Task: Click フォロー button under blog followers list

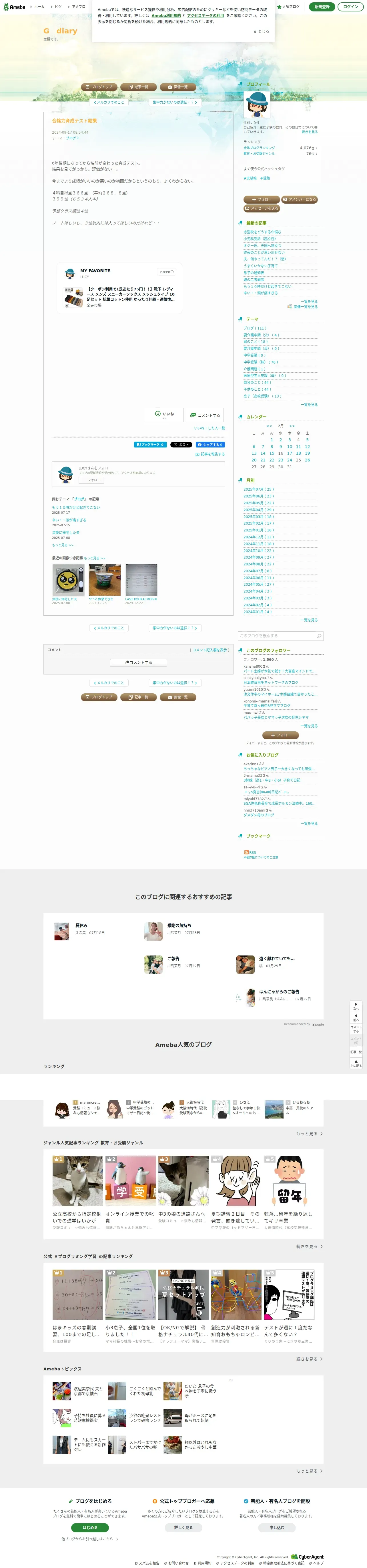Action: (x=280, y=735)
